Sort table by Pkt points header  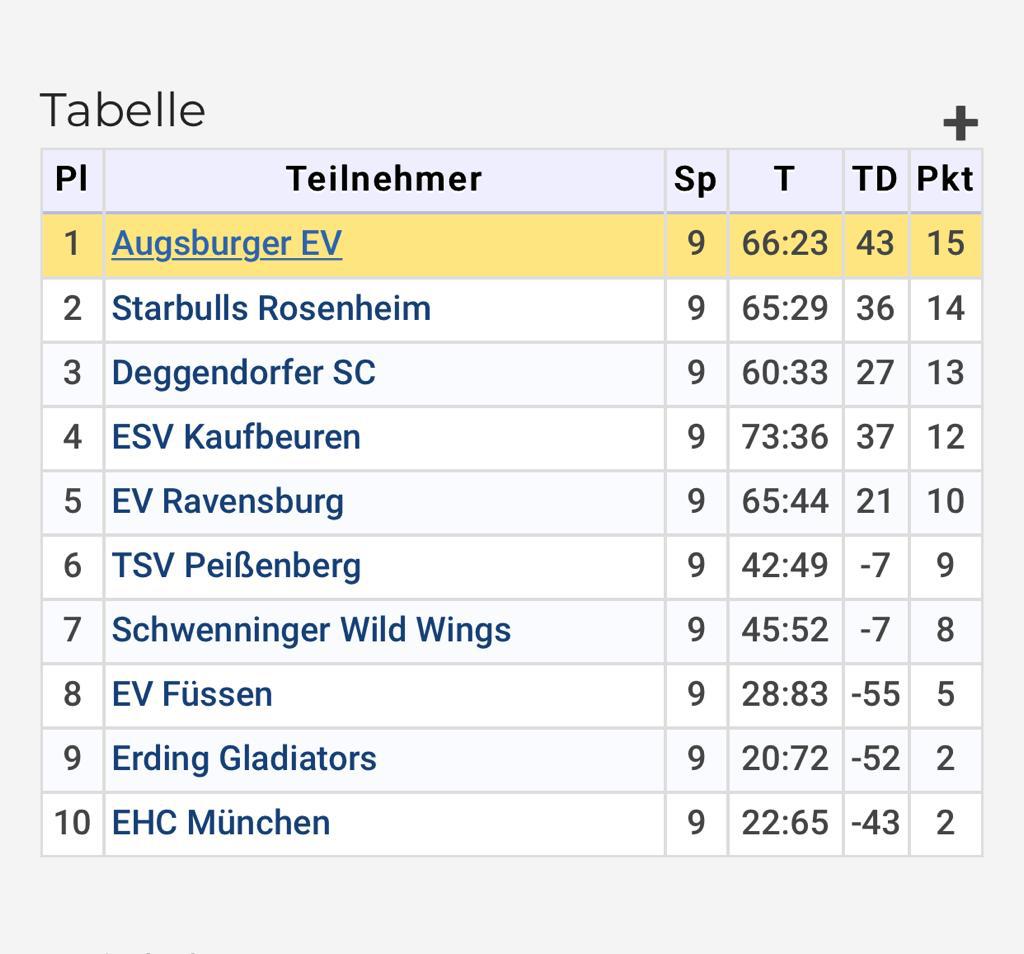(x=946, y=180)
